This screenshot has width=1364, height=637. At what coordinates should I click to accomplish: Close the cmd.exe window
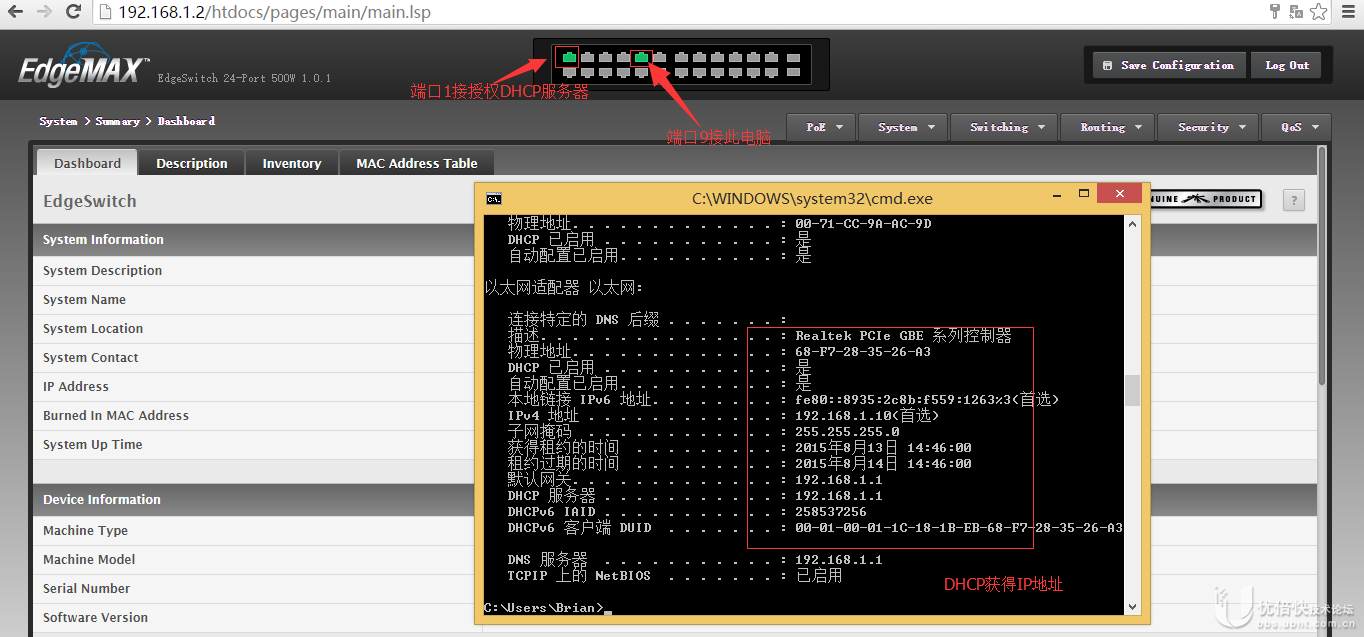pyautogui.click(x=1119, y=194)
